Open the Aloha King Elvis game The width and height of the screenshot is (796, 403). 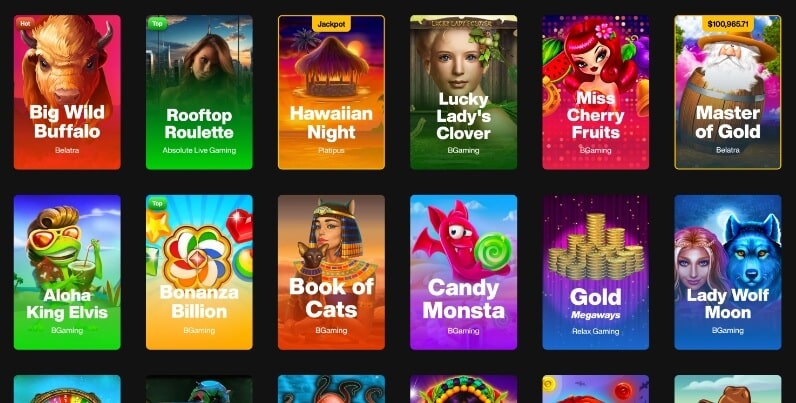point(67,273)
